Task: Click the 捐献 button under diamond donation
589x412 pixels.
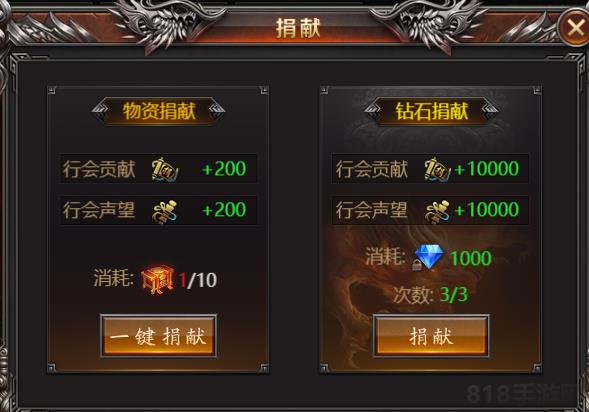Action: 431,335
